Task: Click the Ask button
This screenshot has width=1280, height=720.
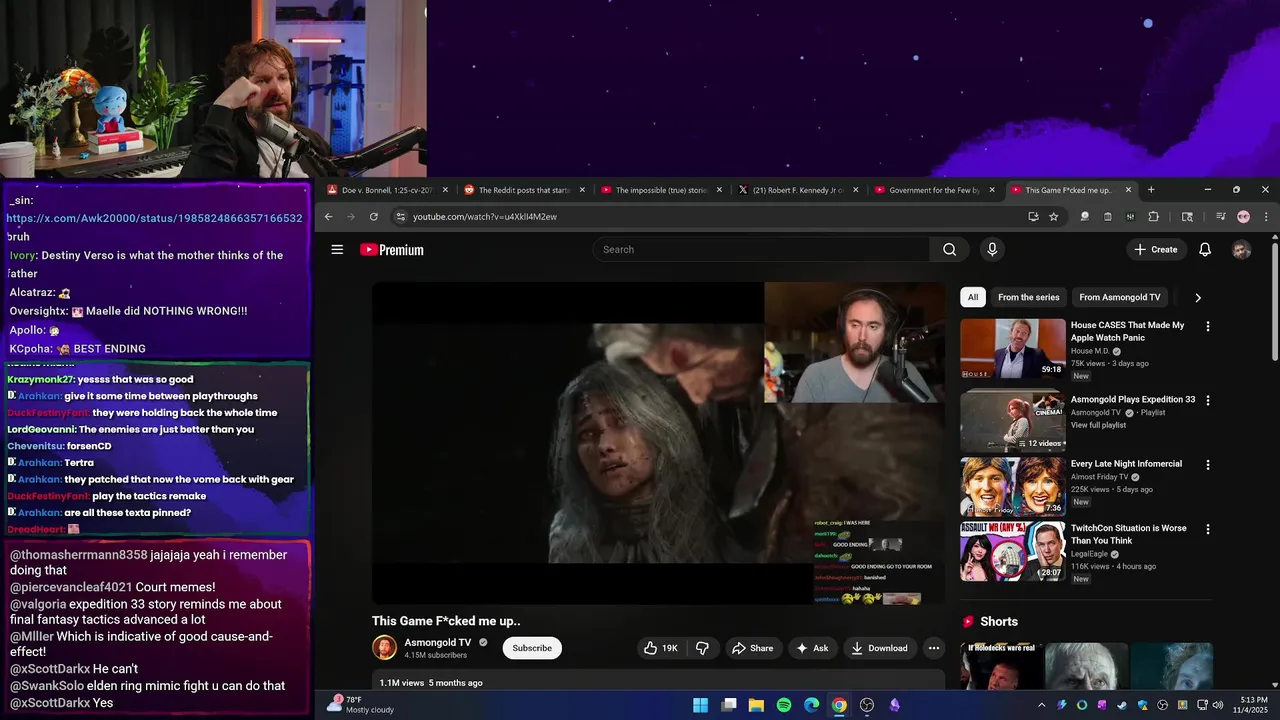Action: click(812, 648)
